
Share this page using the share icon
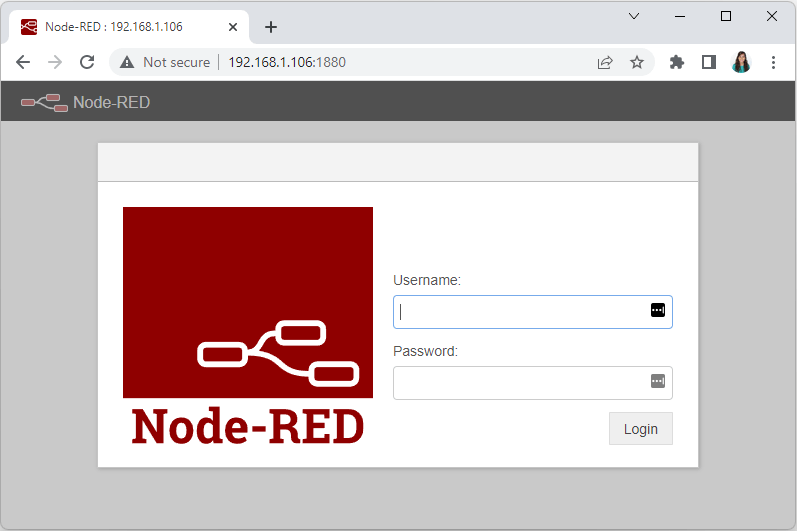pyautogui.click(x=605, y=62)
